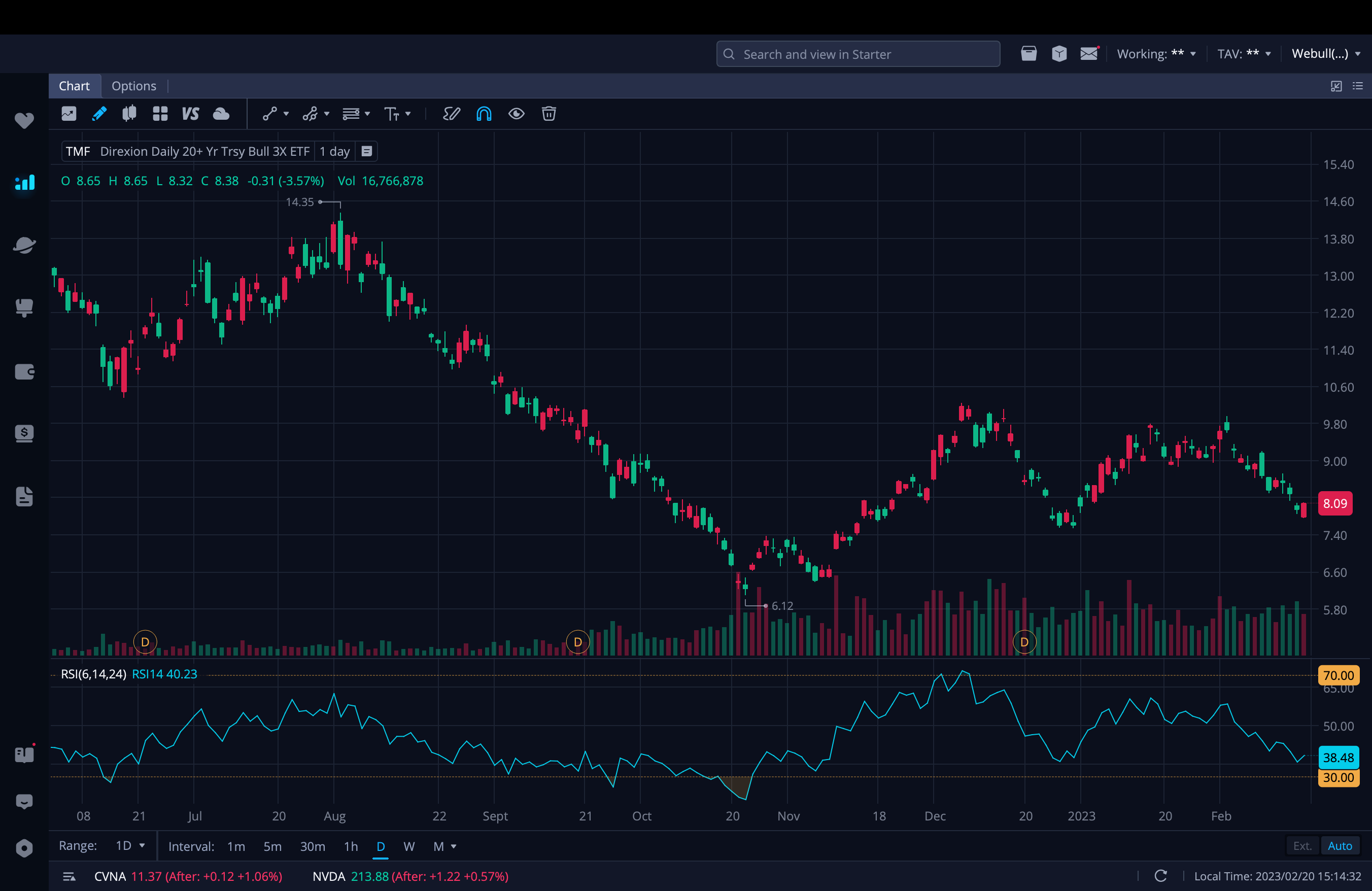The width and height of the screenshot is (1372, 891).
Task: Open the wallet sidebar icon
Action: pyautogui.click(x=24, y=372)
